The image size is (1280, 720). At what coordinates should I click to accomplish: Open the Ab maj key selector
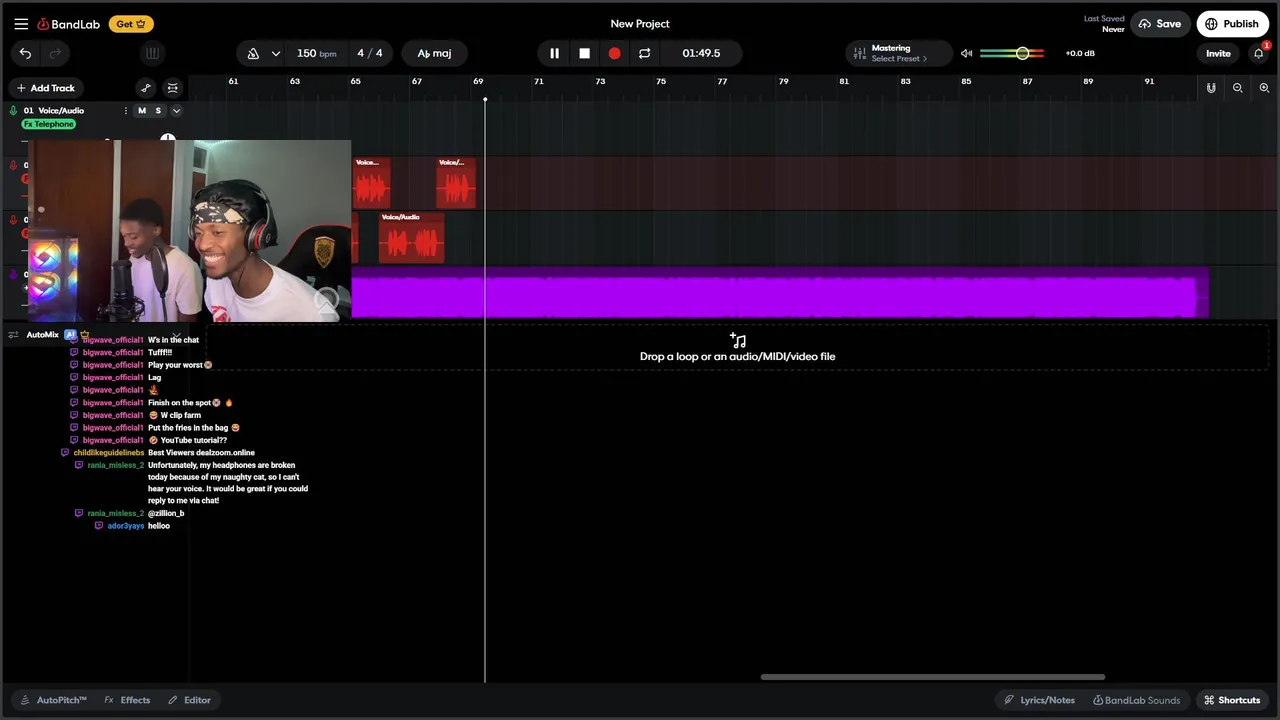(x=434, y=53)
